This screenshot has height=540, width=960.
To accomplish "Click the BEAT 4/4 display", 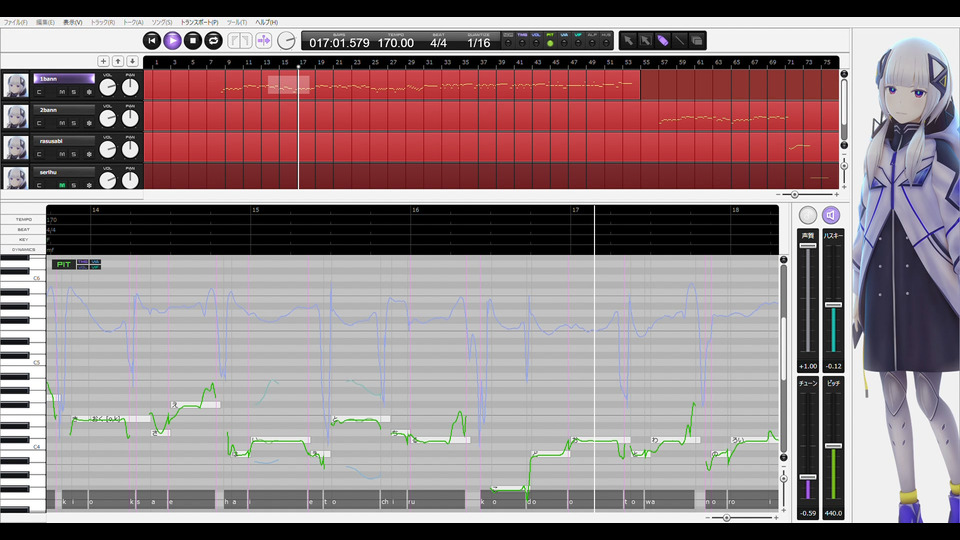I will [438, 43].
